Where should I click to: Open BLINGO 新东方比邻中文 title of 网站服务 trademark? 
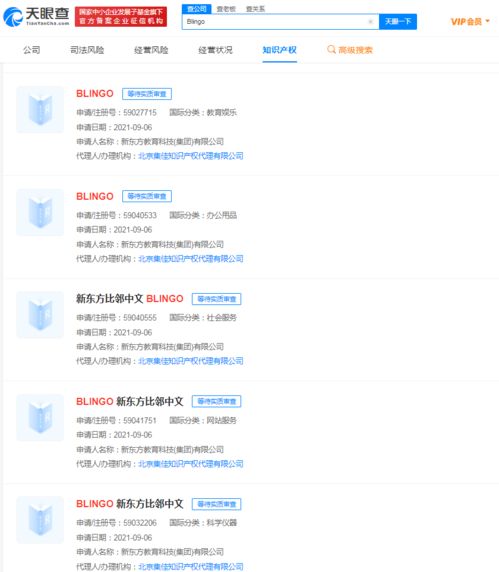tap(130, 401)
